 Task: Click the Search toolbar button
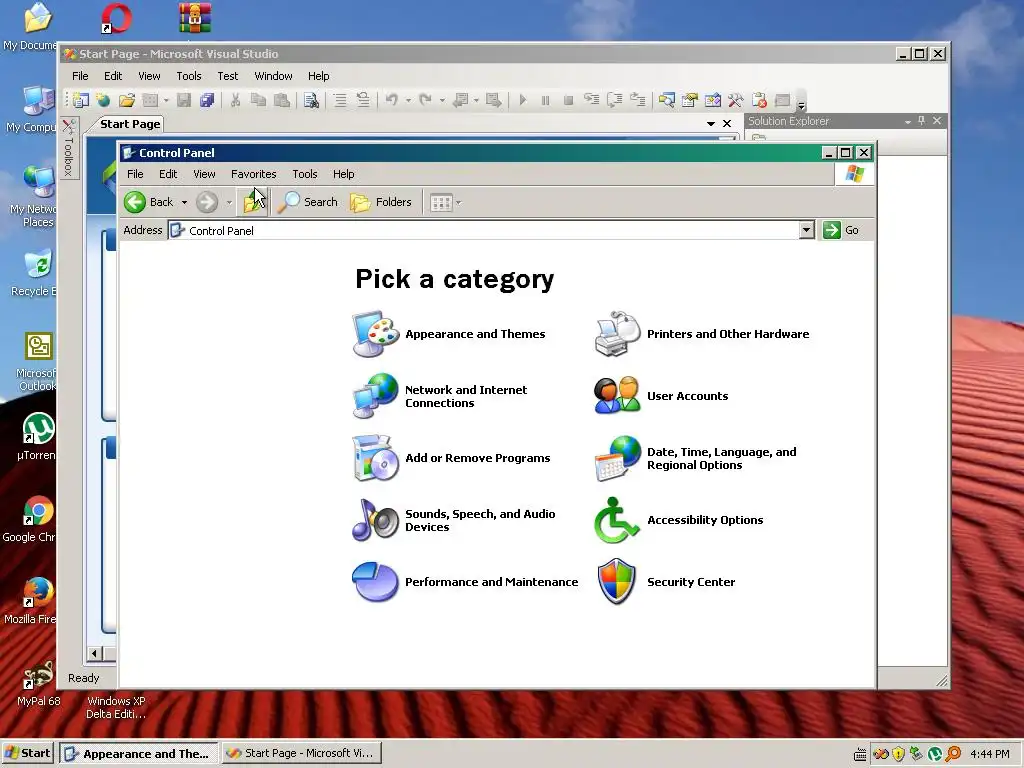point(308,202)
